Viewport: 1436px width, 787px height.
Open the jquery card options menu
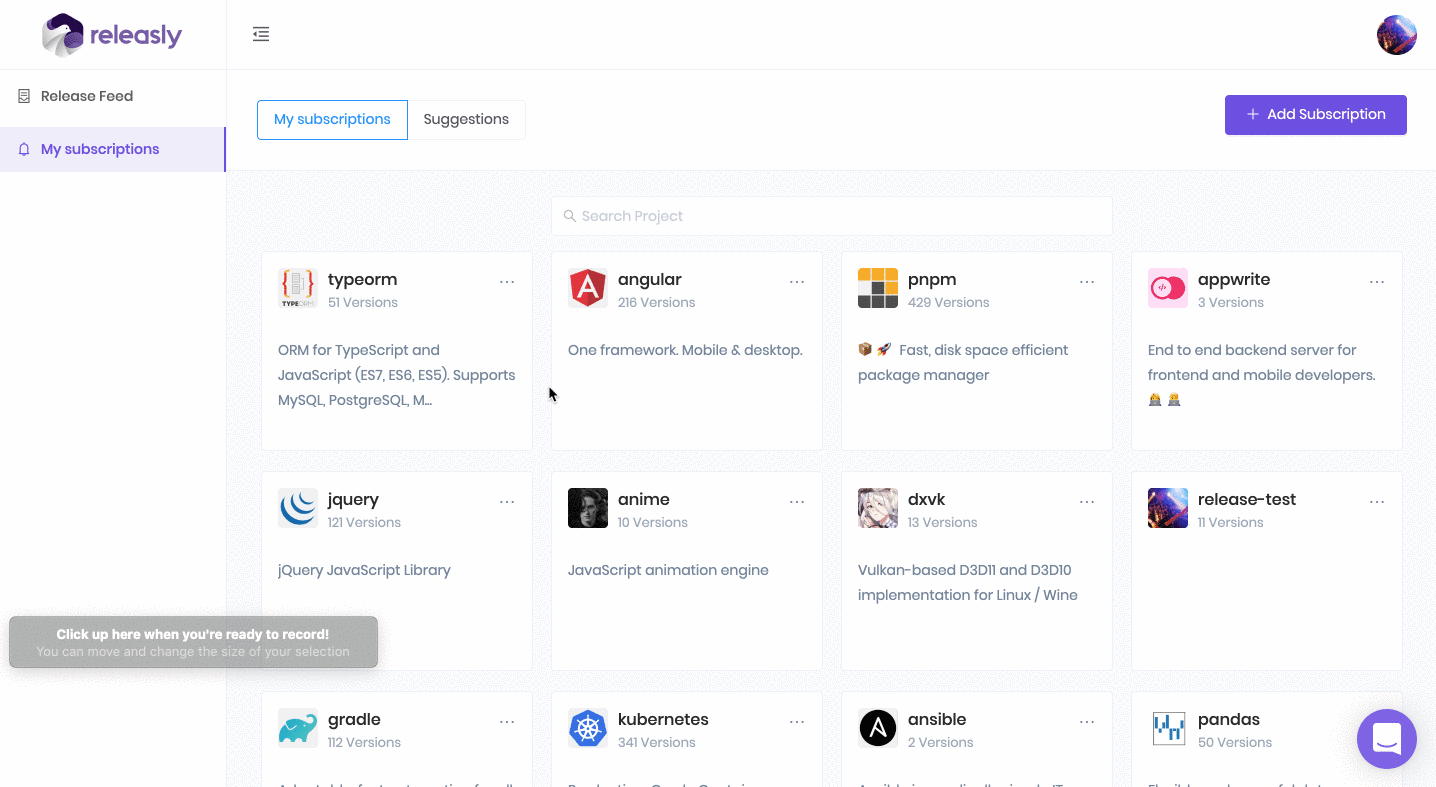507,502
